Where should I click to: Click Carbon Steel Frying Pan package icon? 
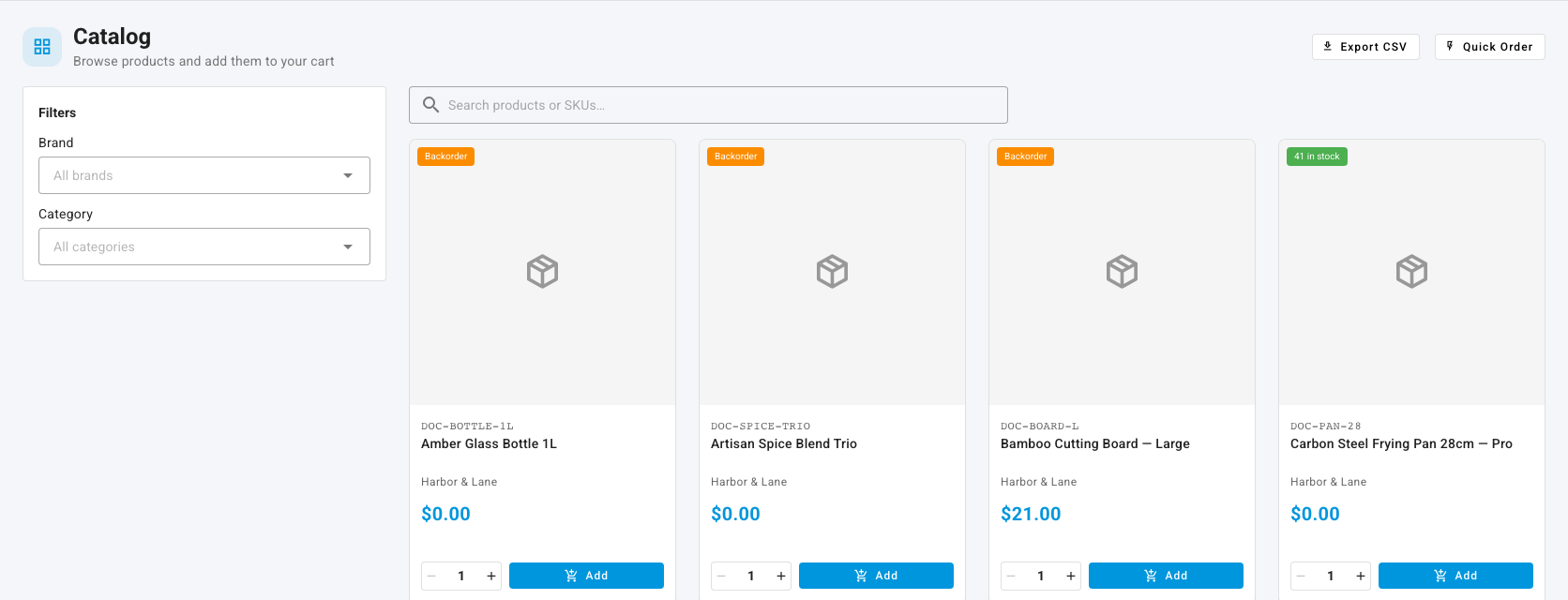(x=1411, y=272)
